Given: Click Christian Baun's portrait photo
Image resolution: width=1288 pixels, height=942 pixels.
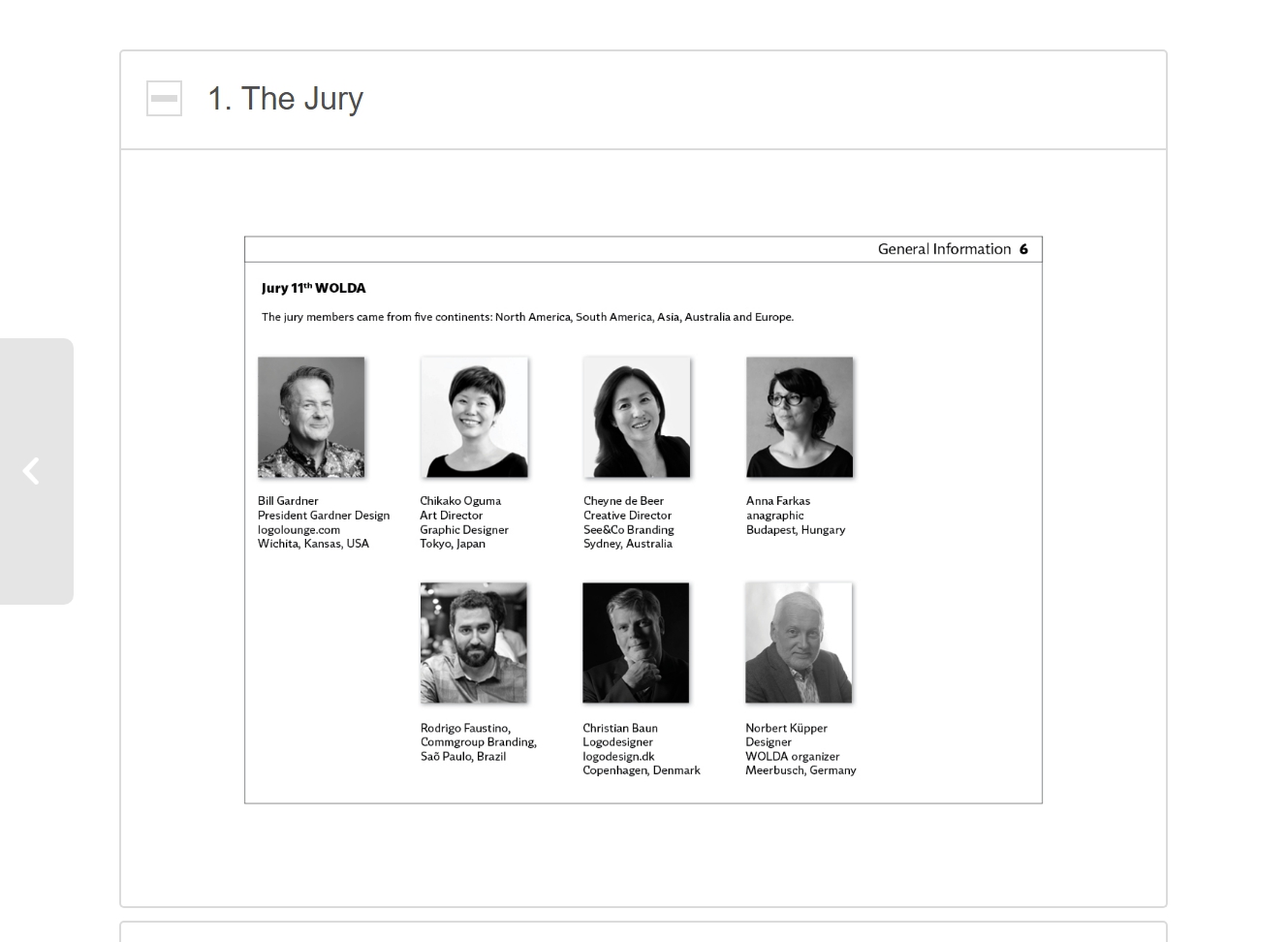Looking at the screenshot, I should (636, 643).
